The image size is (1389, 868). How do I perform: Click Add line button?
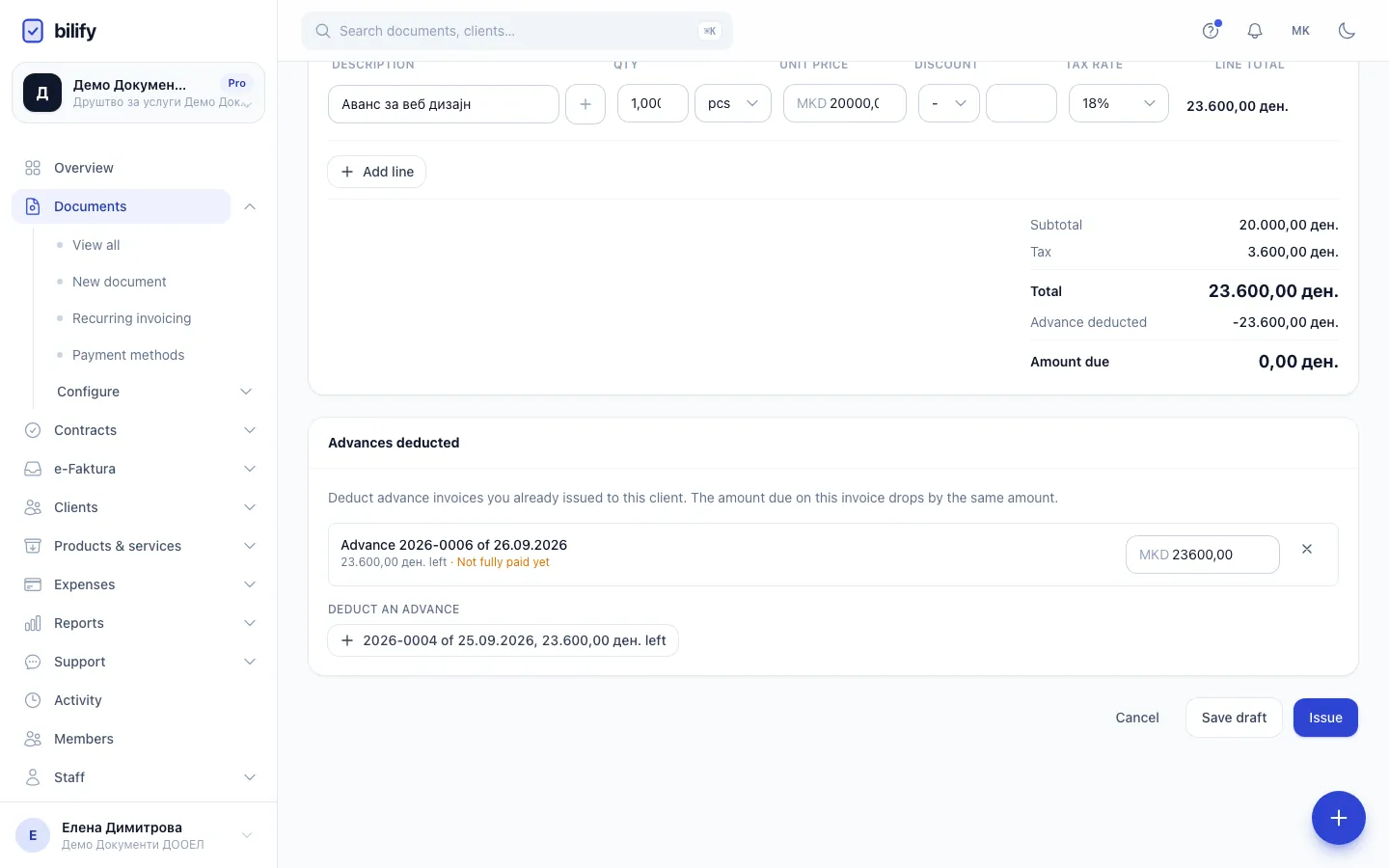[x=377, y=172]
